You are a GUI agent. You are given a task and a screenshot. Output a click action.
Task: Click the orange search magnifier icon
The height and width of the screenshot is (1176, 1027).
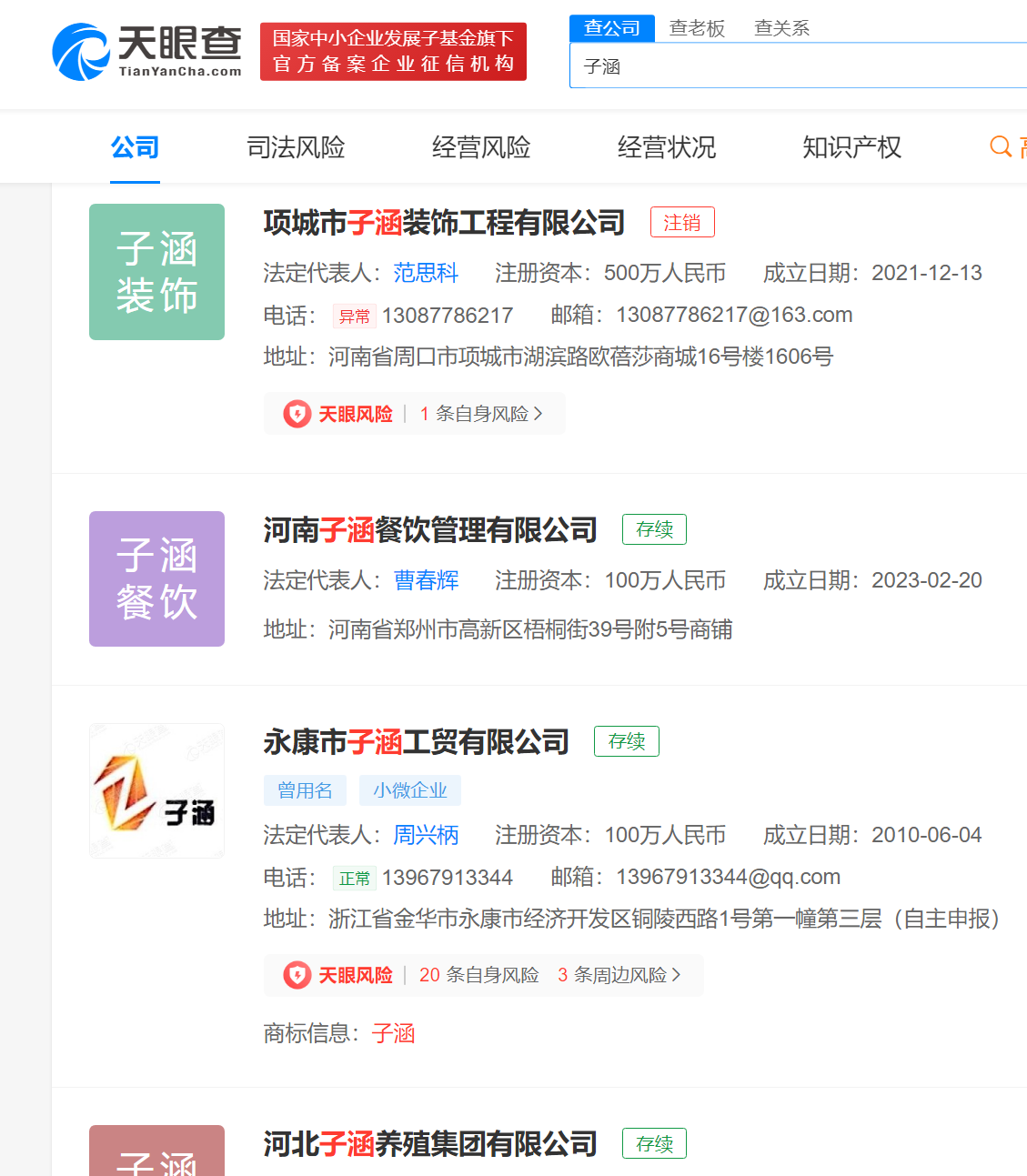[1001, 146]
